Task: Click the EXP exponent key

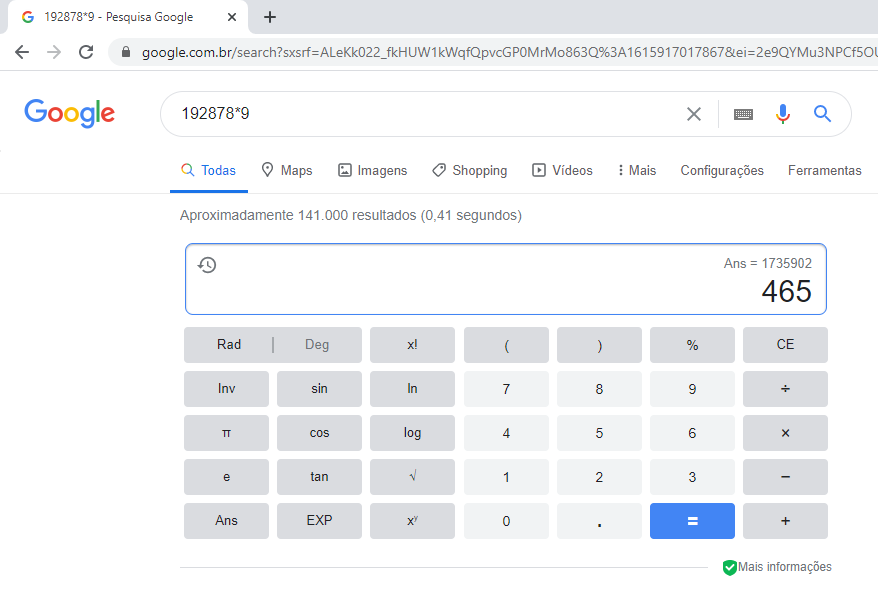Action: pyautogui.click(x=319, y=521)
